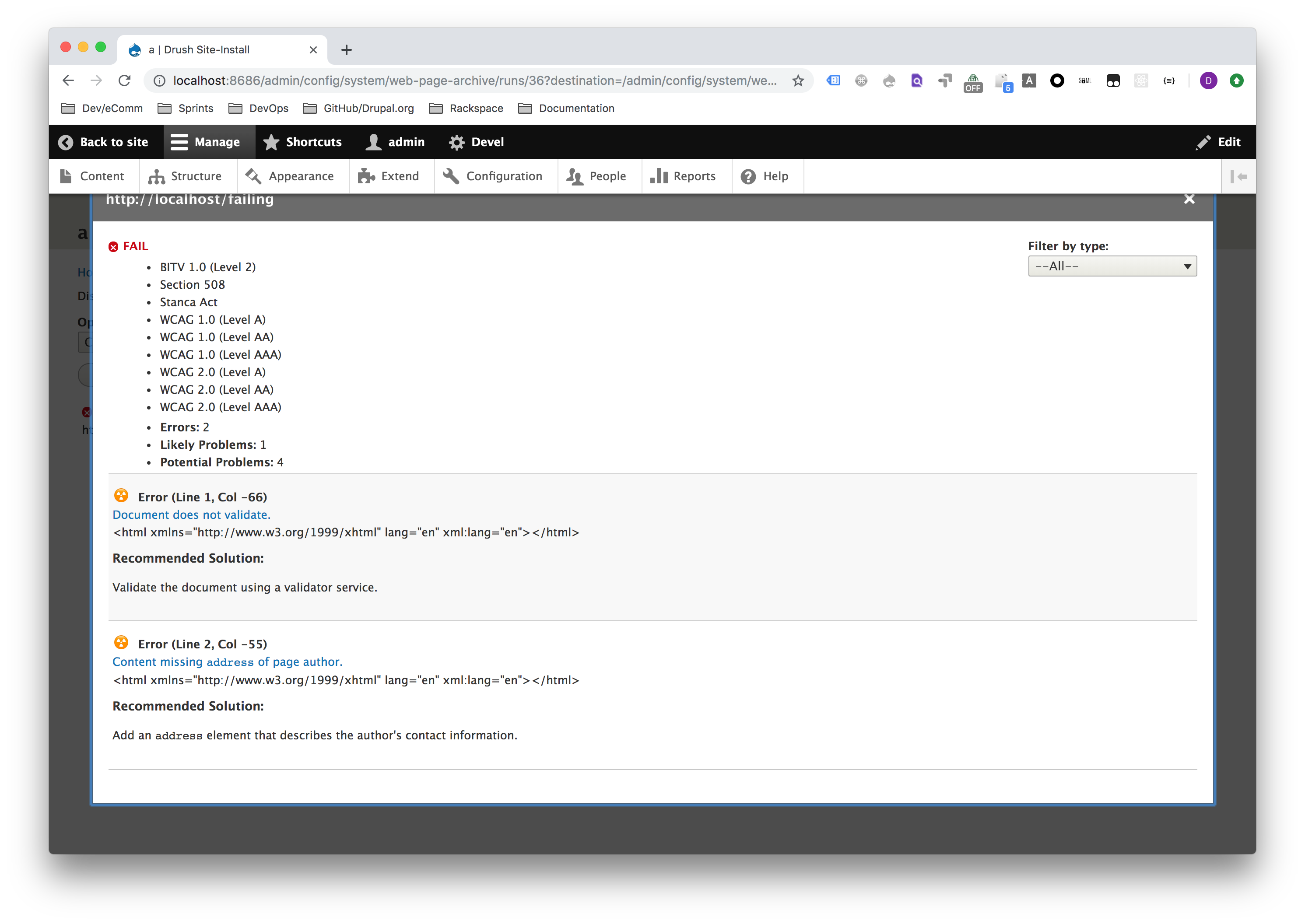View site information icon in address bar
This screenshot has width=1305, height=924.
pyautogui.click(x=160, y=81)
